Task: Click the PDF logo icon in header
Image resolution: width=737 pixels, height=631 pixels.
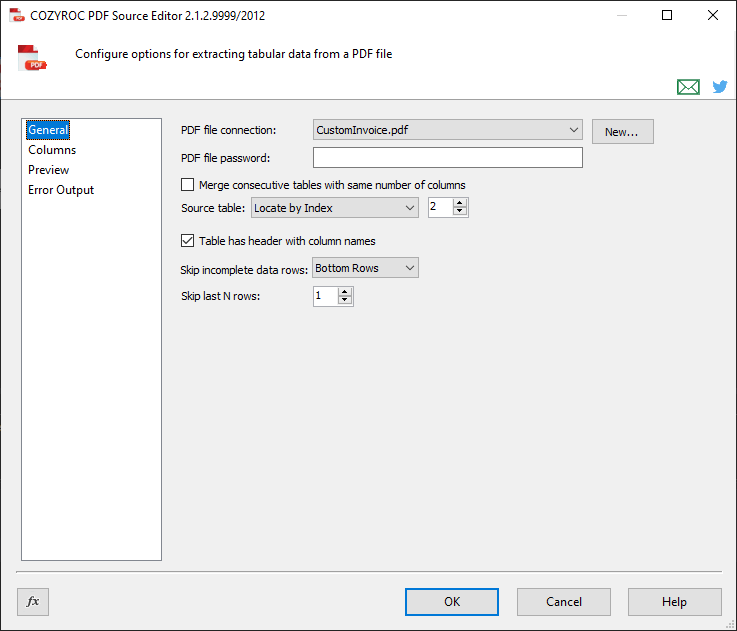Action: coord(33,58)
